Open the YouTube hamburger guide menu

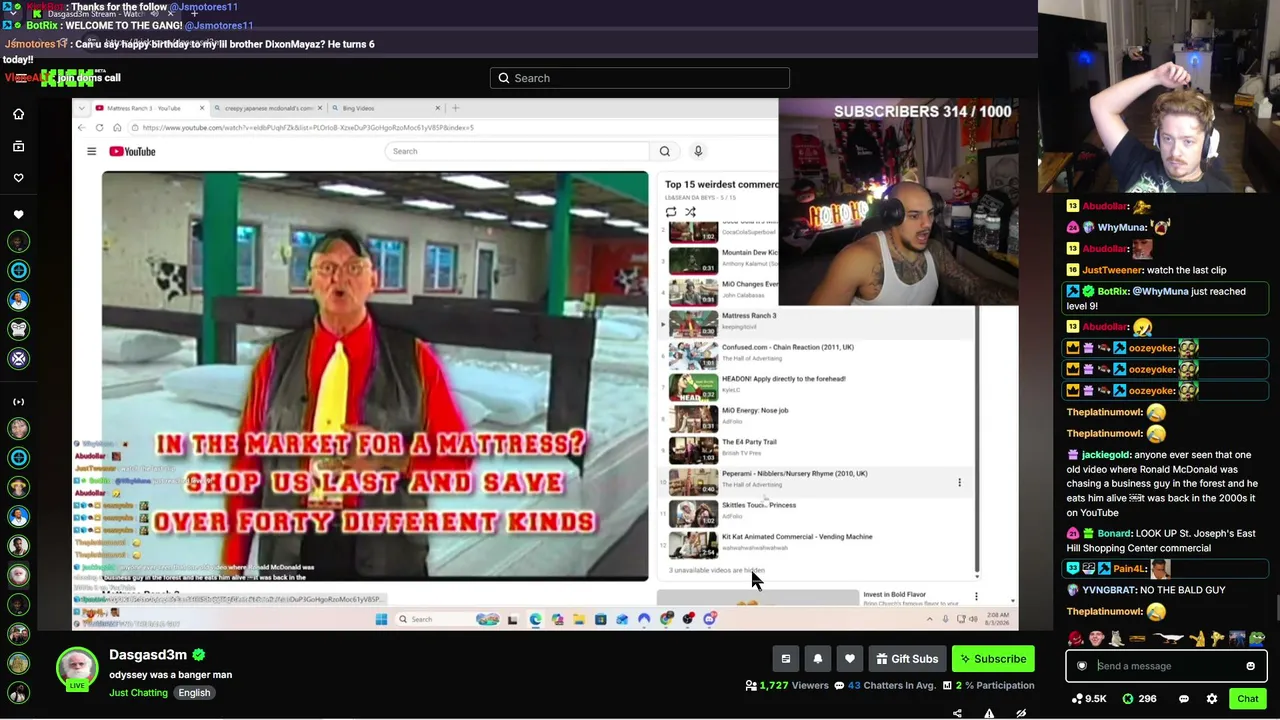point(91,151)
